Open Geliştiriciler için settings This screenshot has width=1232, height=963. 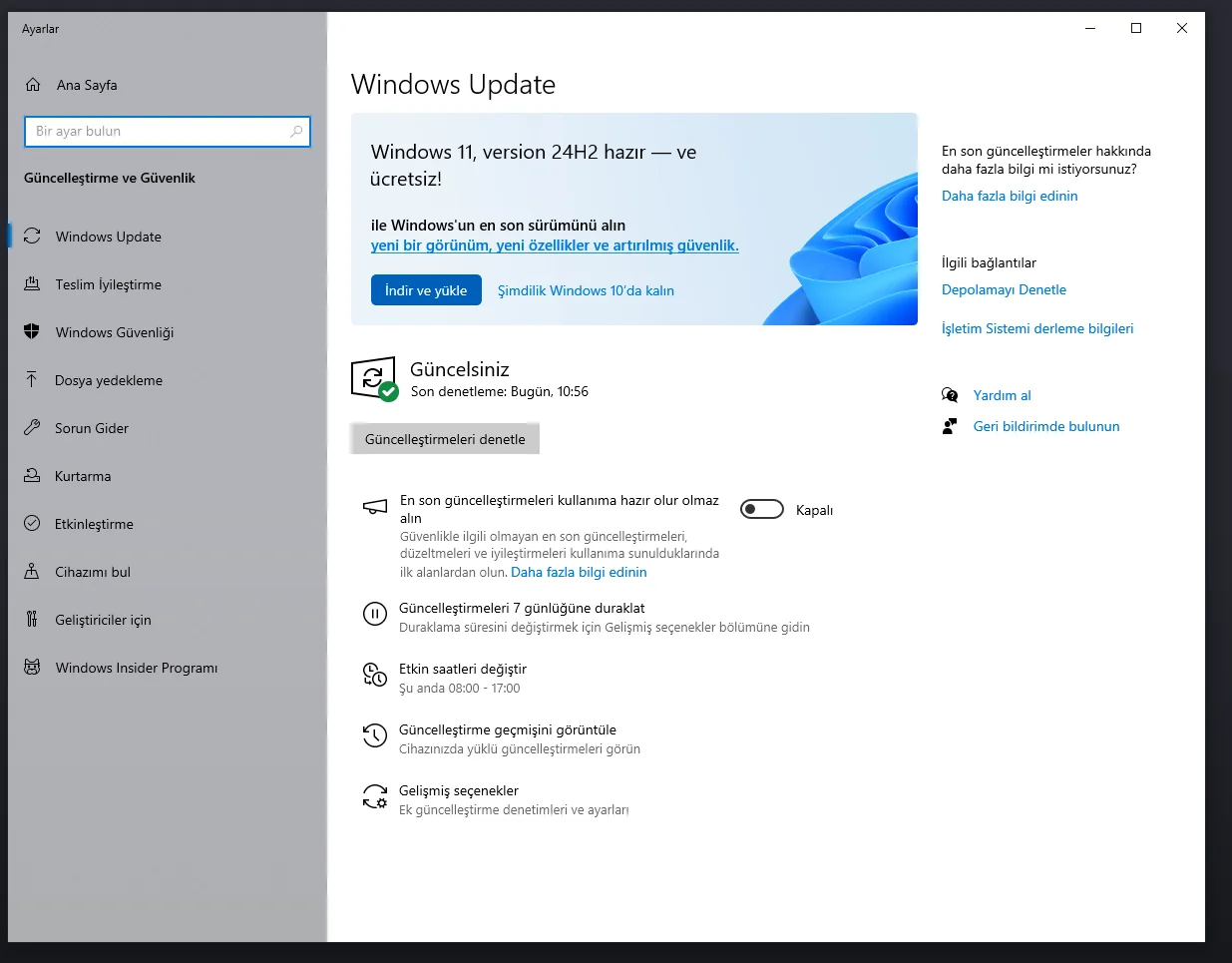pyautogui.click(x=167, y=620)
